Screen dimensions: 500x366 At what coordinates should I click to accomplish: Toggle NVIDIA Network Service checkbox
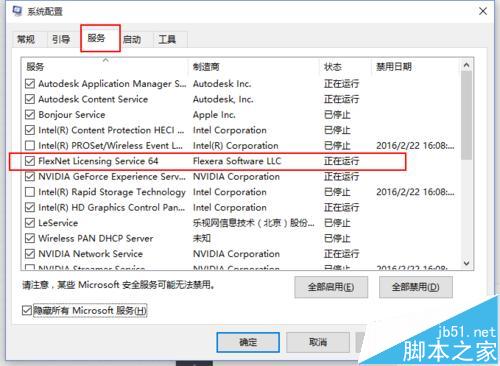pos(30,254)
